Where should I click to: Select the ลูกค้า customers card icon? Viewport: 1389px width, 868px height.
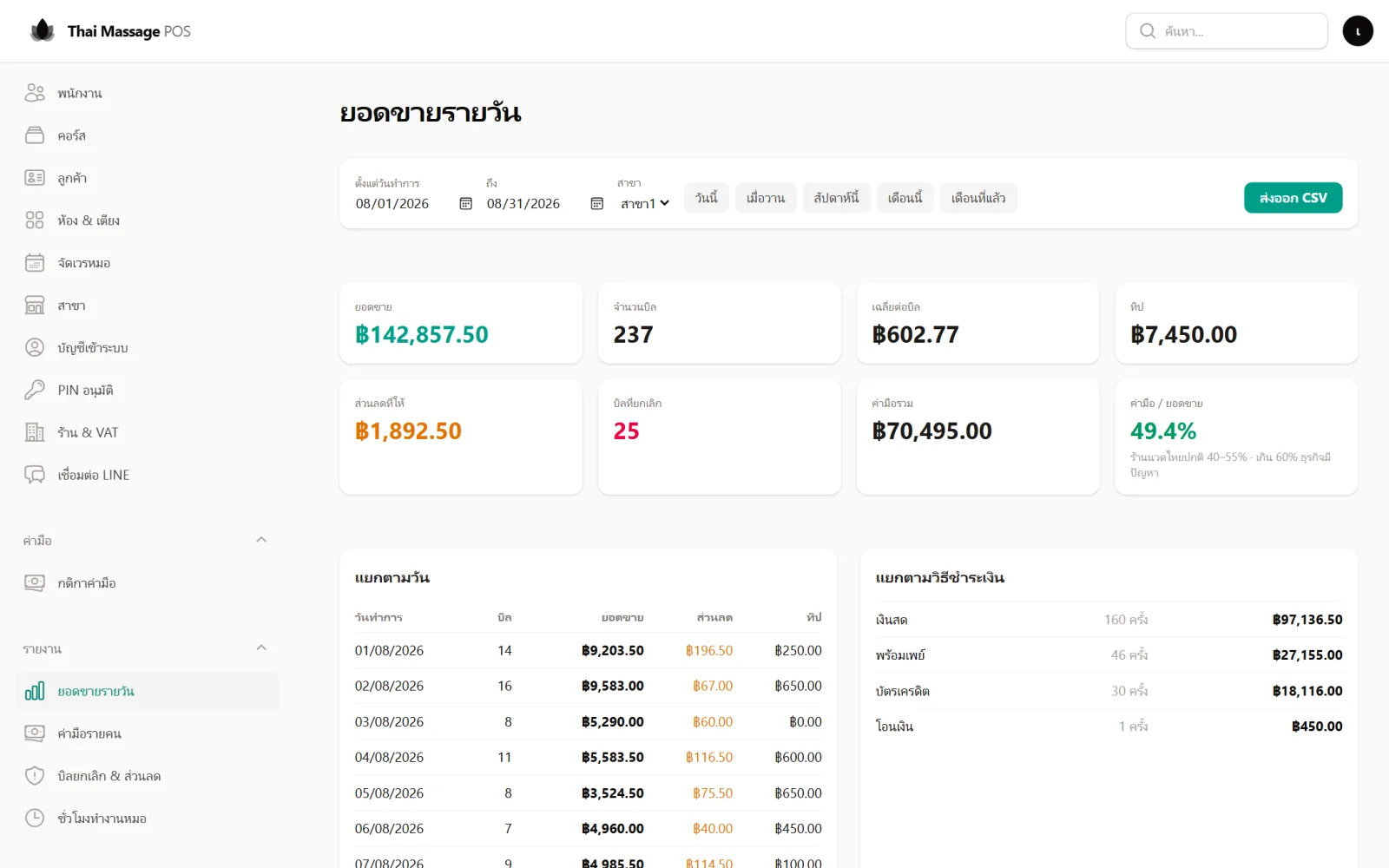(x=35, y=178)
